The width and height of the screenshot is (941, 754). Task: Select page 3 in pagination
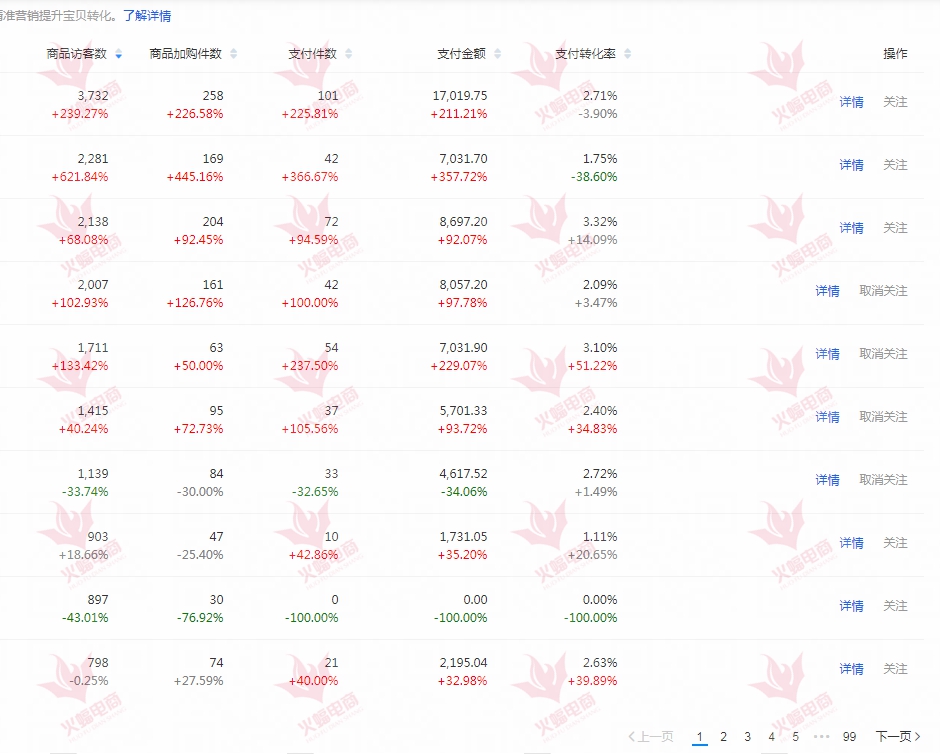[x=747, y=737]
